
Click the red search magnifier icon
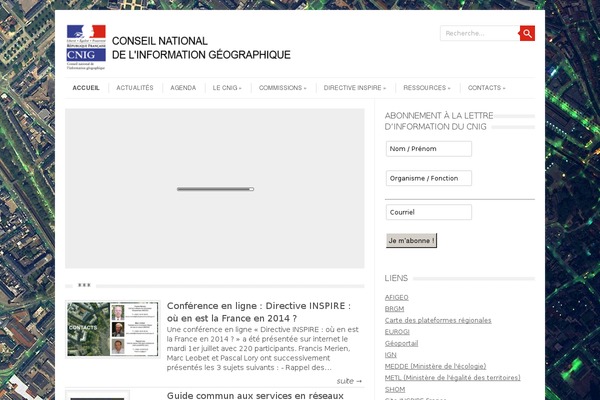pyautogui.click(x=527, y=33)
